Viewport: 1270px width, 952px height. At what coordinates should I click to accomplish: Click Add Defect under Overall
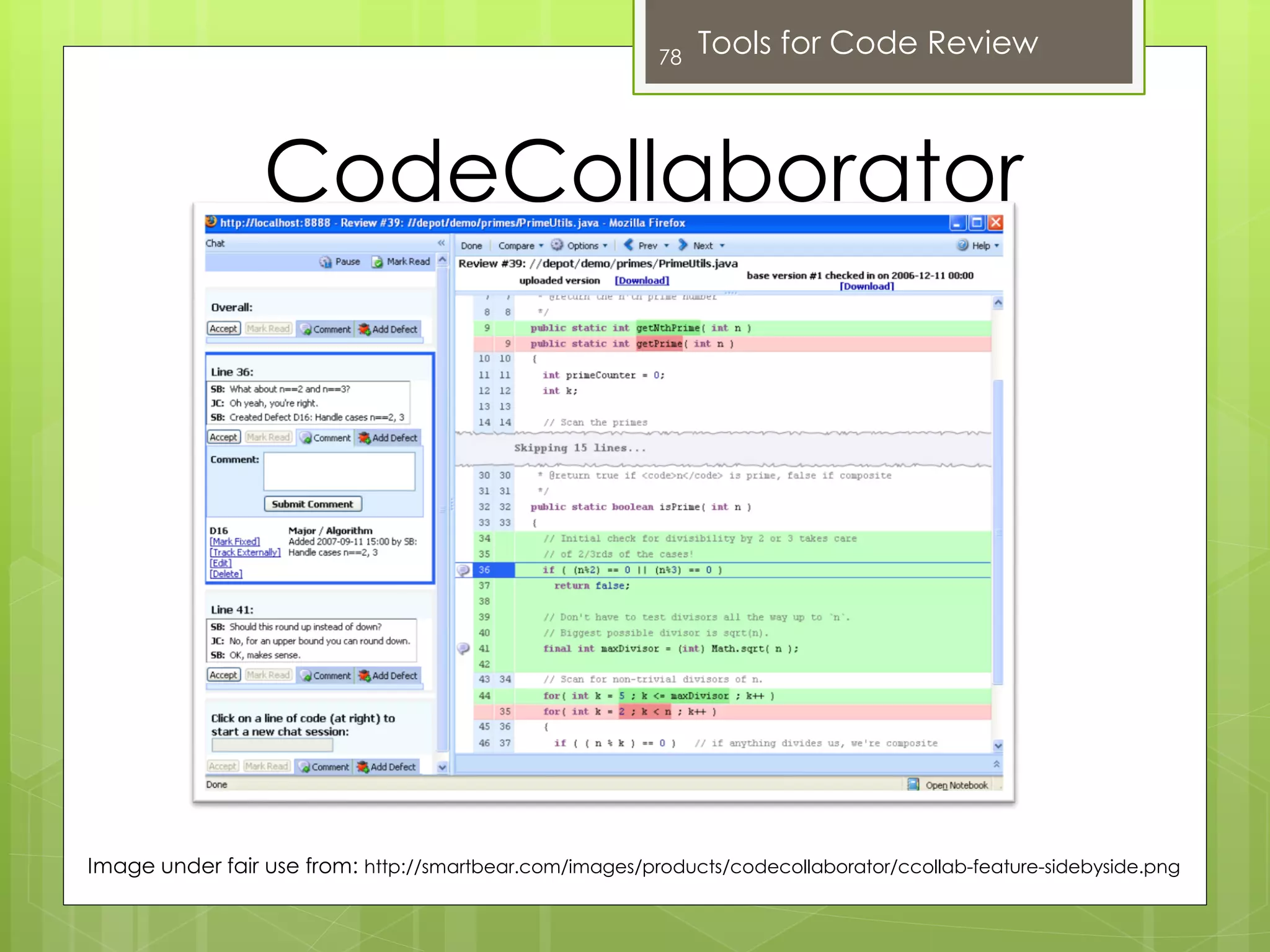388,329
